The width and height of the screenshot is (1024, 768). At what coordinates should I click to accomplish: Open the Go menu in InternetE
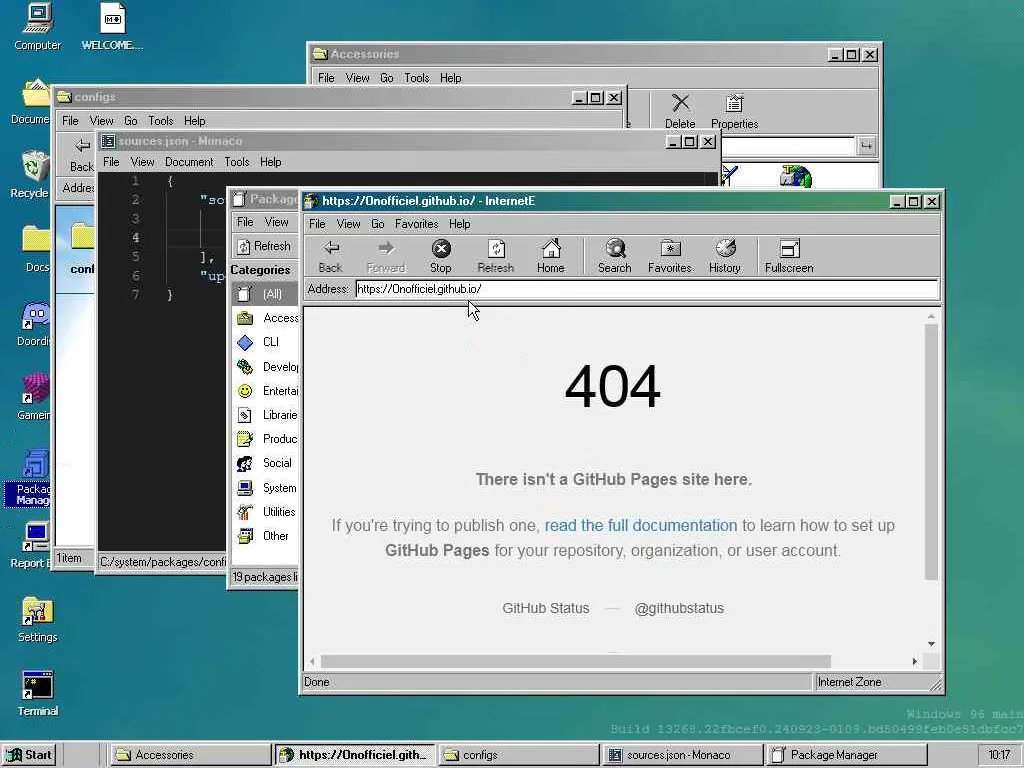(x=377, y=224)
